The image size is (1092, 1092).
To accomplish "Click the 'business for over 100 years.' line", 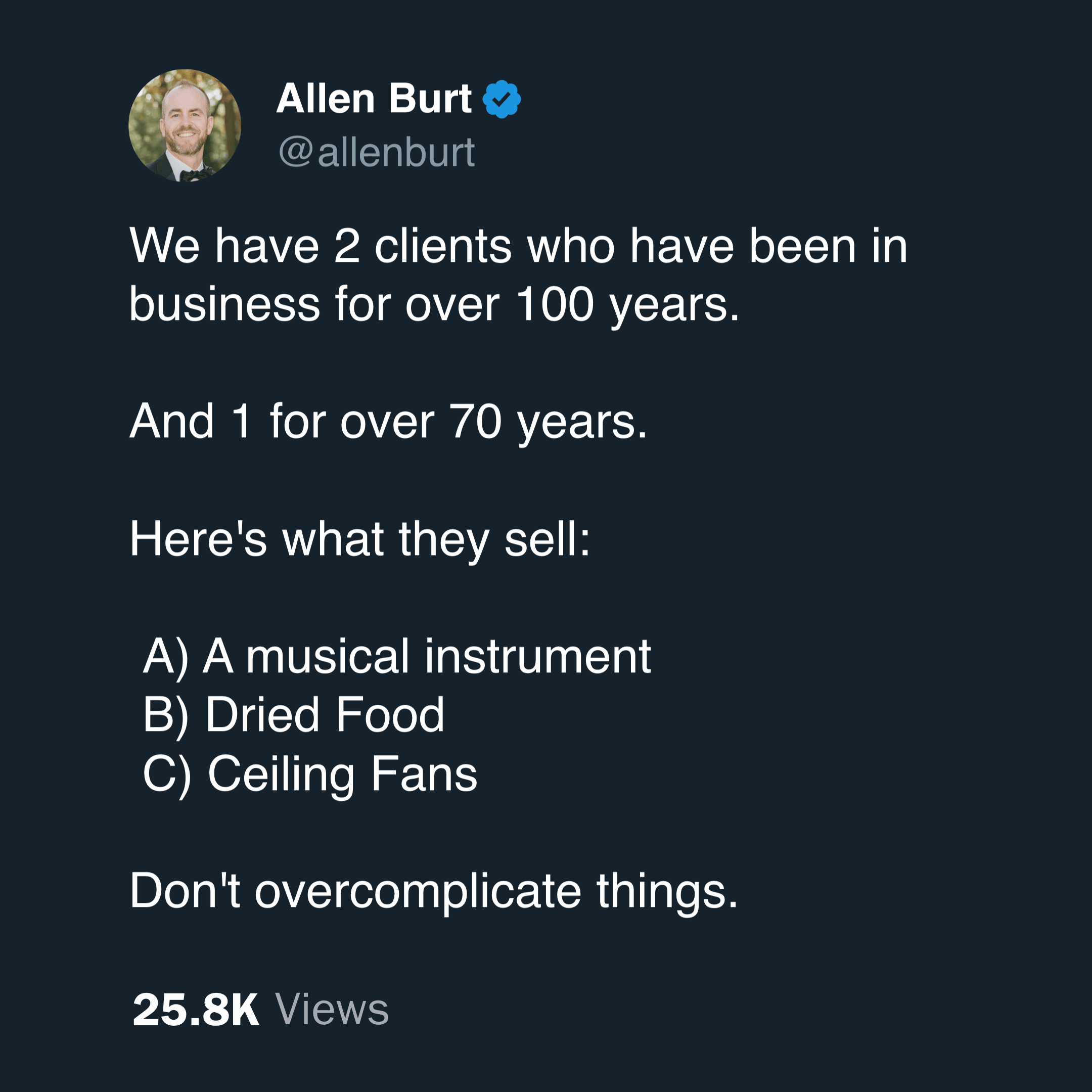I will [434, 305].
